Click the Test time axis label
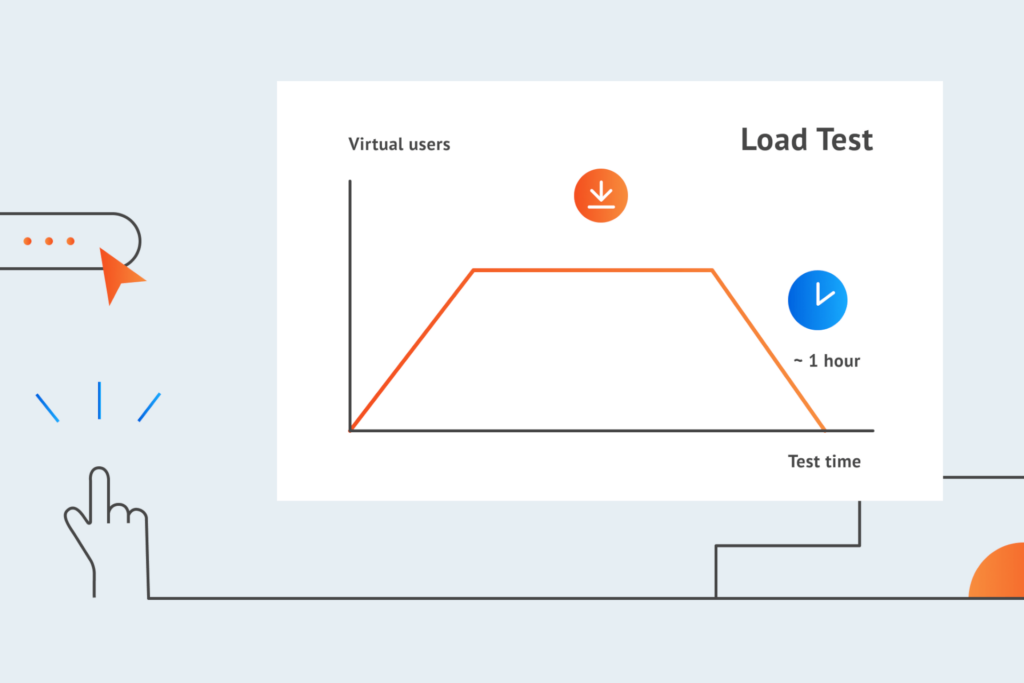The height and width of the screenshot is (683, 1024). point(824,462)
